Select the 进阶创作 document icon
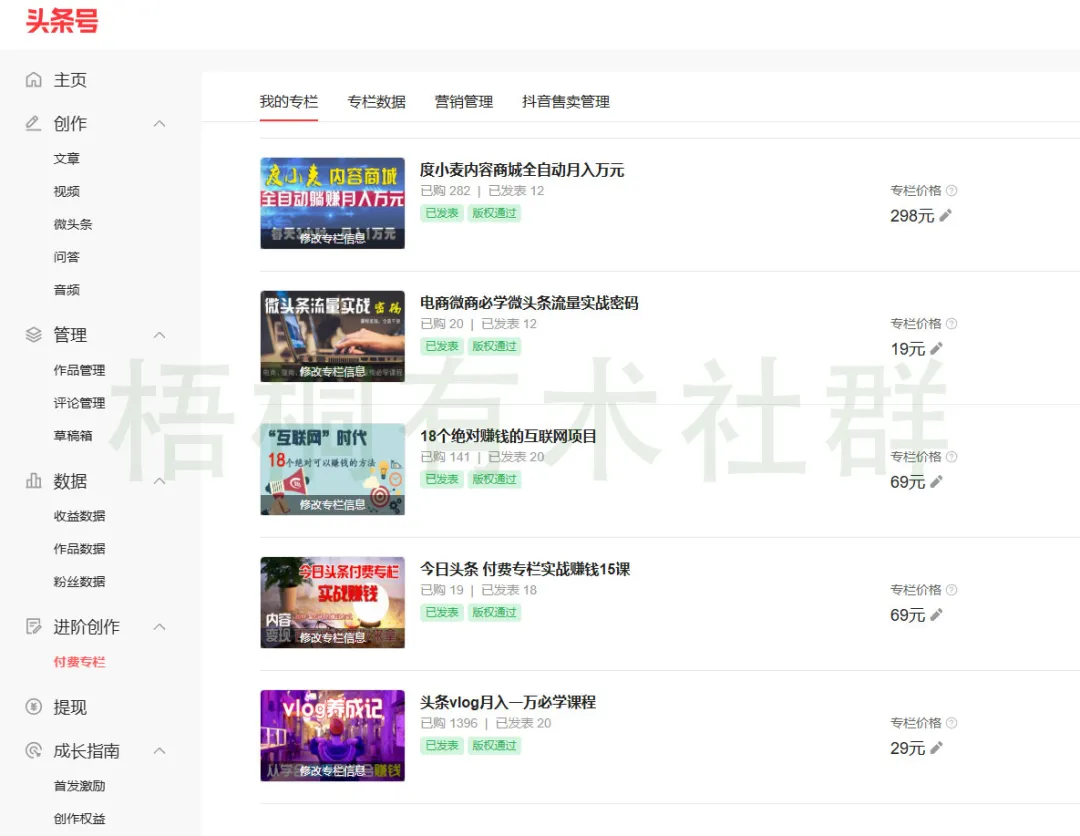Screen dimensions: 1080x836 [x=34, y=626]
